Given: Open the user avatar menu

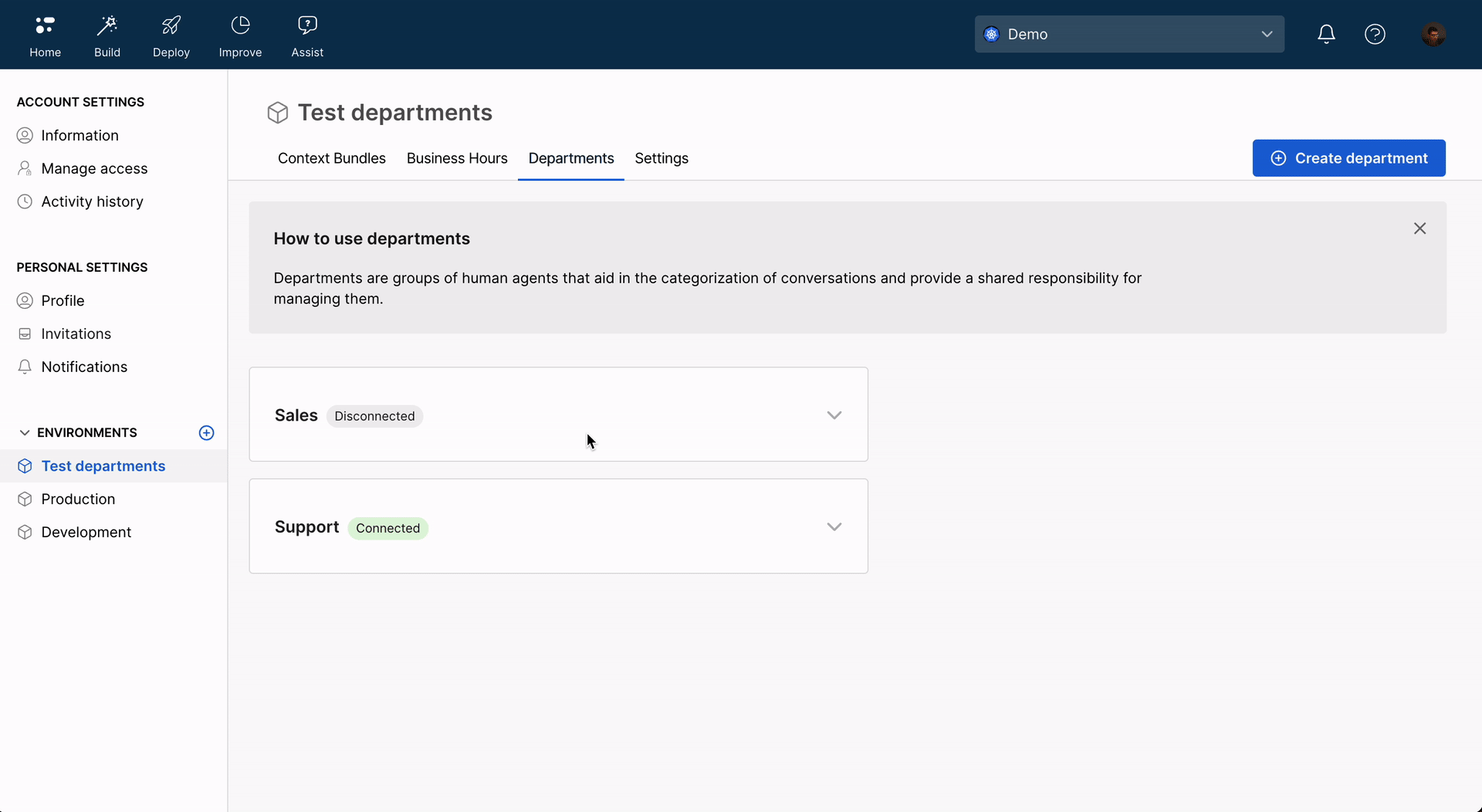Looking at the screenshot, I should pyautogui.click(x=1433, y=34).
